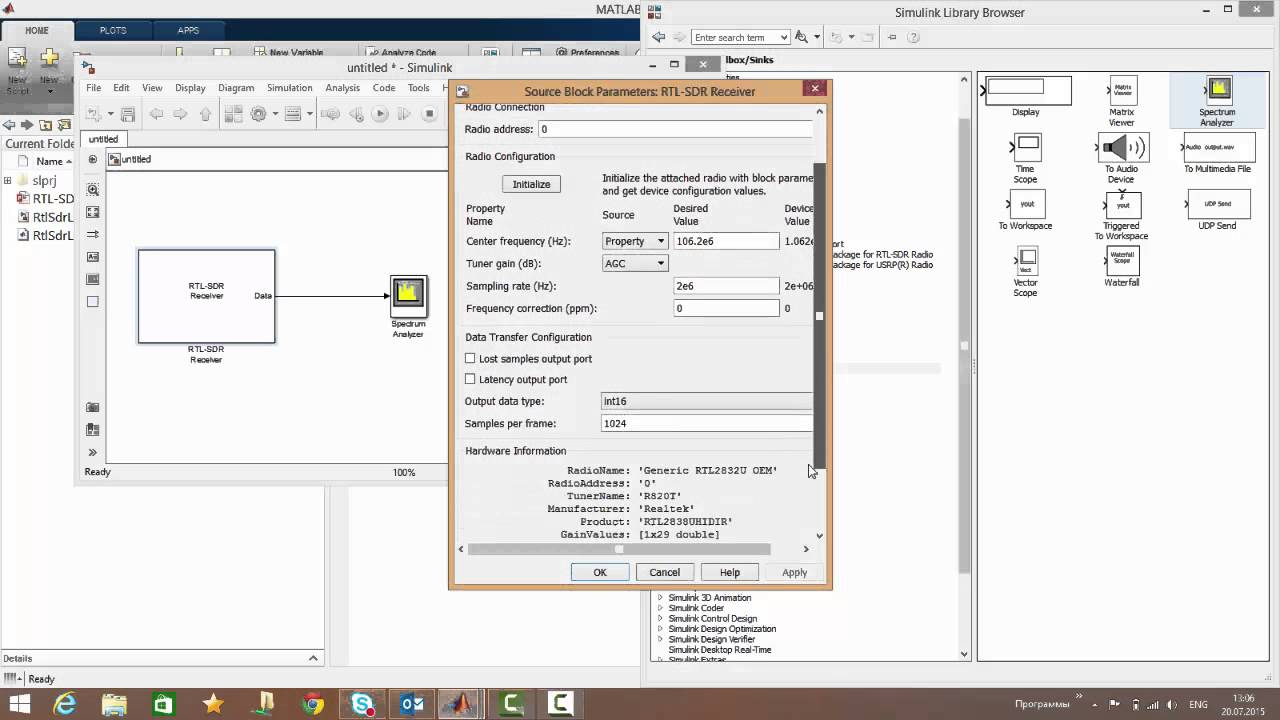Switch to the PLOTS tab
1280x720 pixels.
point(113,30)
